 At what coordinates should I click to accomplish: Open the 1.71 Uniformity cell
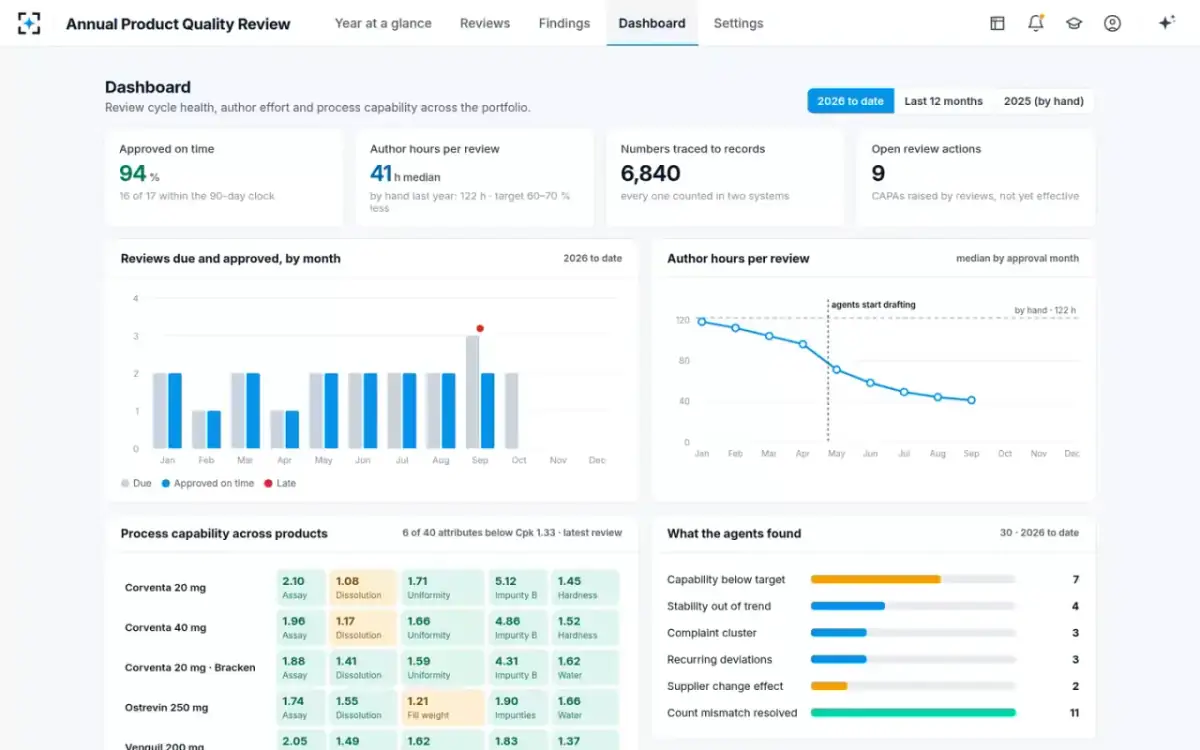coord(443,587)
